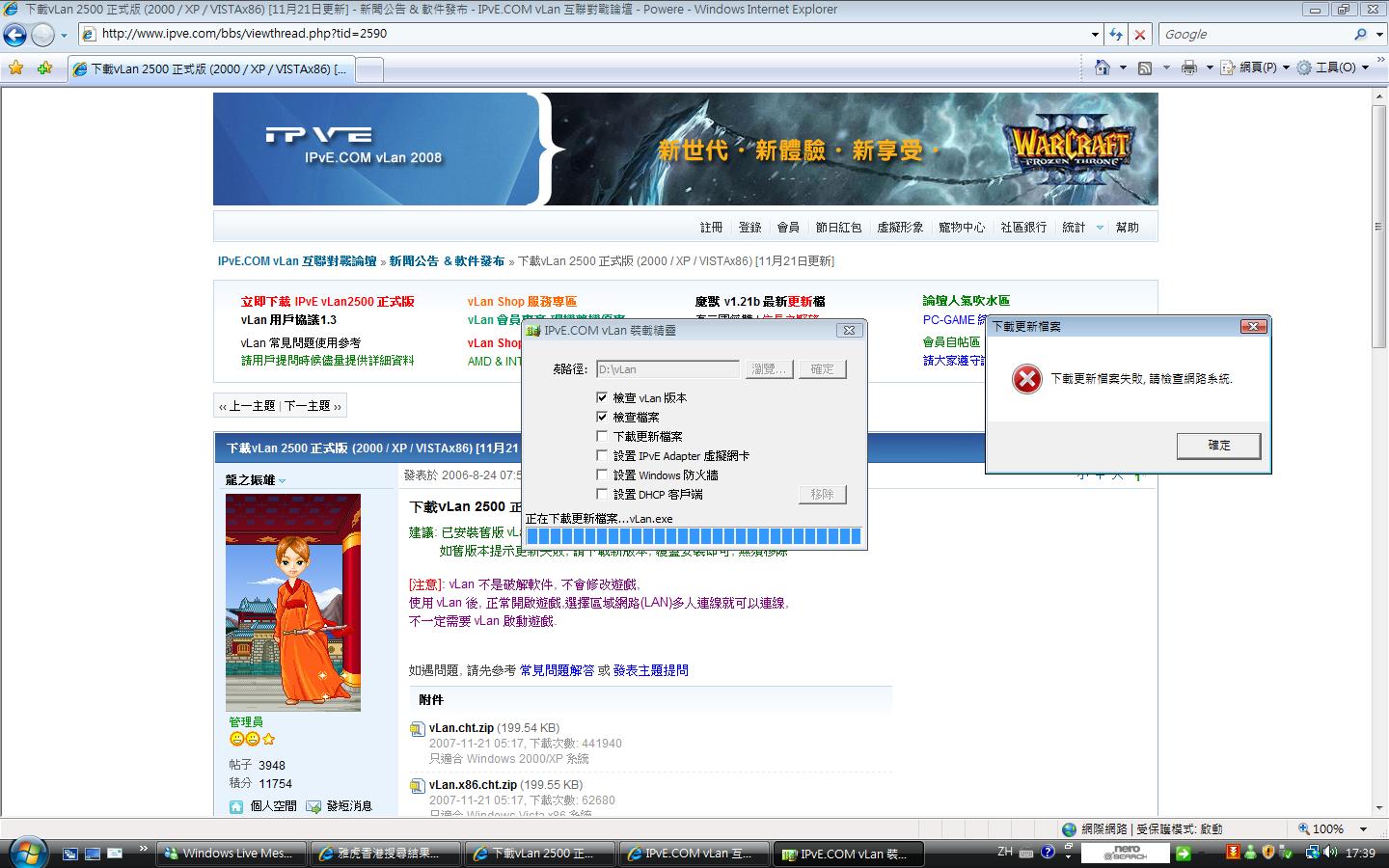Switch to the 下載vLan 2500 browser tab
Screen dimensions: 1389x868
210,69
